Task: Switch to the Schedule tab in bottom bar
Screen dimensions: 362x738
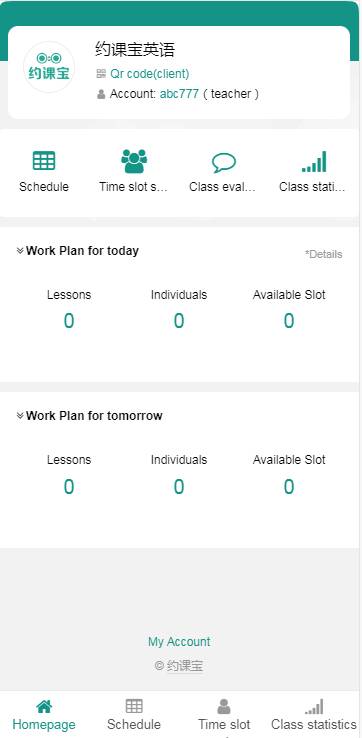Action: [134, 714]
